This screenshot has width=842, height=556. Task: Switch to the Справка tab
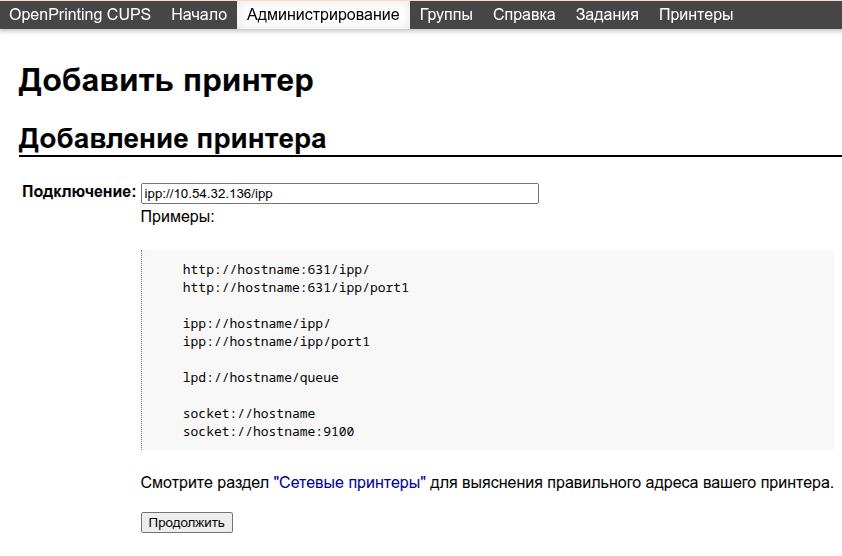pyautogui.click(x=524, y=15)
